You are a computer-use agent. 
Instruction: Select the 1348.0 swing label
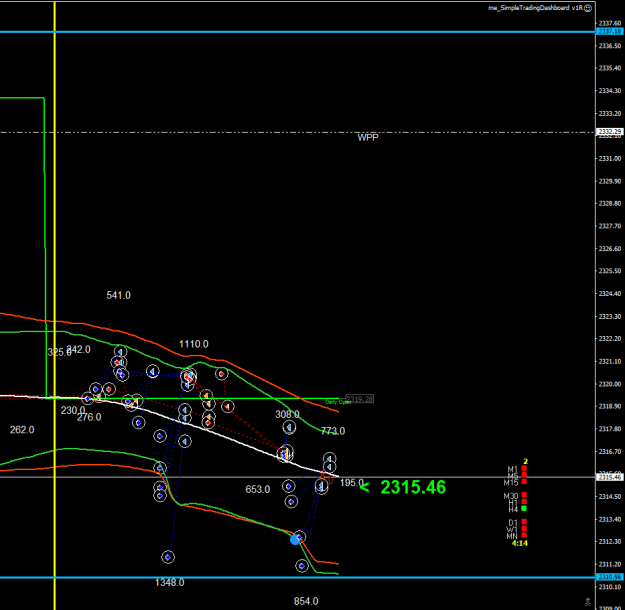tap(169, 582)
